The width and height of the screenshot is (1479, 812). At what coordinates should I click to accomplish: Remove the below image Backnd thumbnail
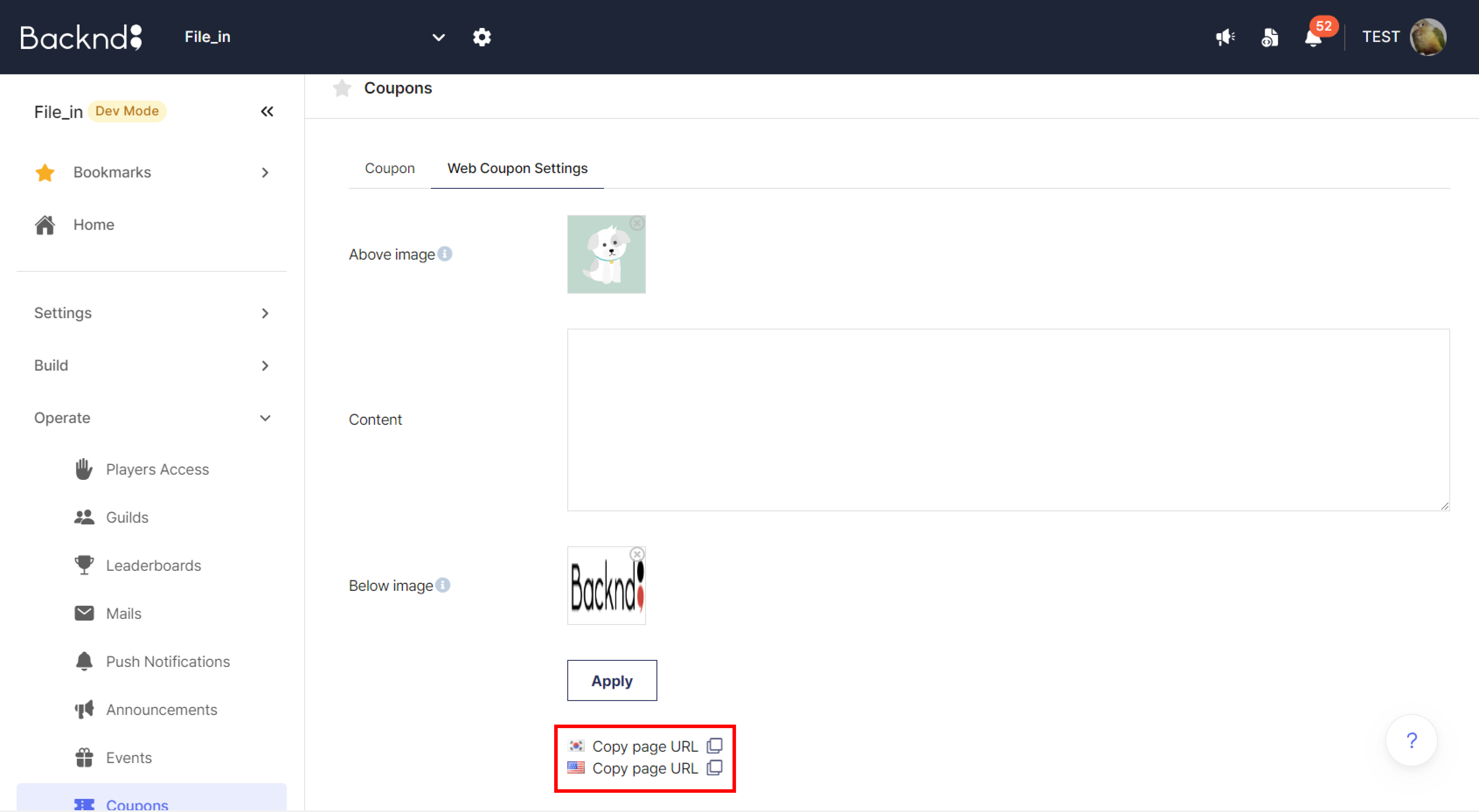click(637, 554)
